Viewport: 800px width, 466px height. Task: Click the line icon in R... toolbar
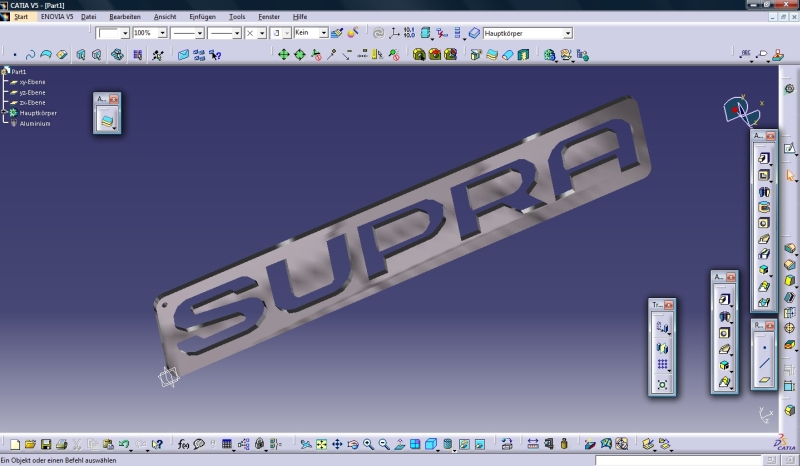(764, 363)
